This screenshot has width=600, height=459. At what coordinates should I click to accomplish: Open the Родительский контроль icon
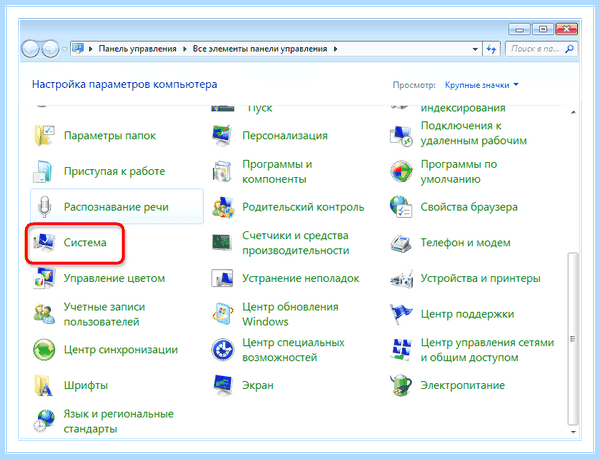tap(223, 207)
